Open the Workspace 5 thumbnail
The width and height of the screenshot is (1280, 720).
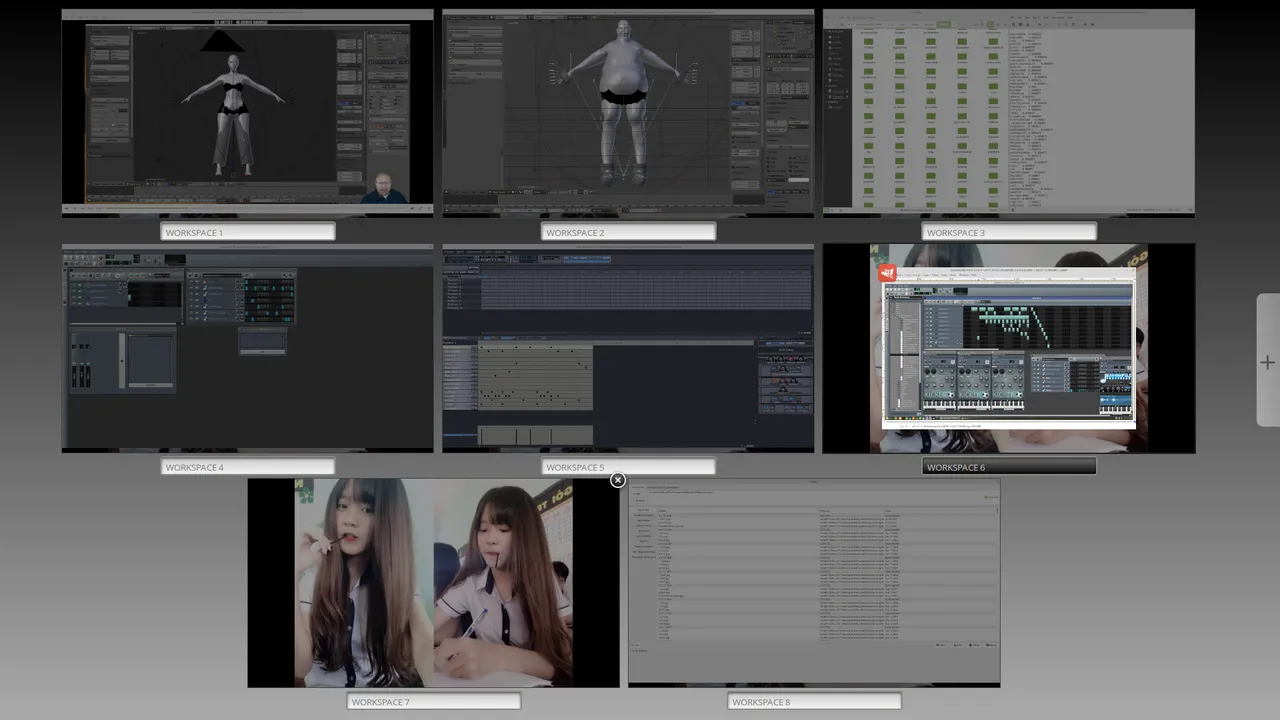coord(628,348)
